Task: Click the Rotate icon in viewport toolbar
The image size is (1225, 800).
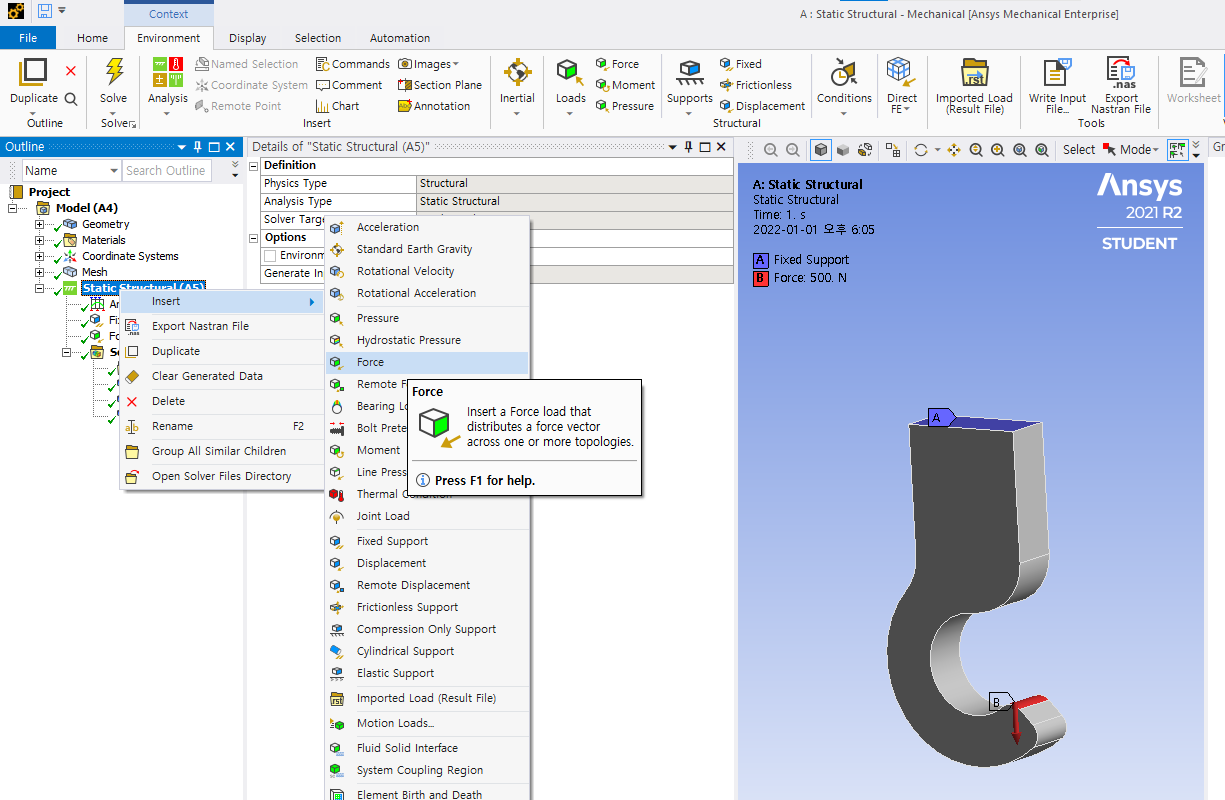Action: 921,150
